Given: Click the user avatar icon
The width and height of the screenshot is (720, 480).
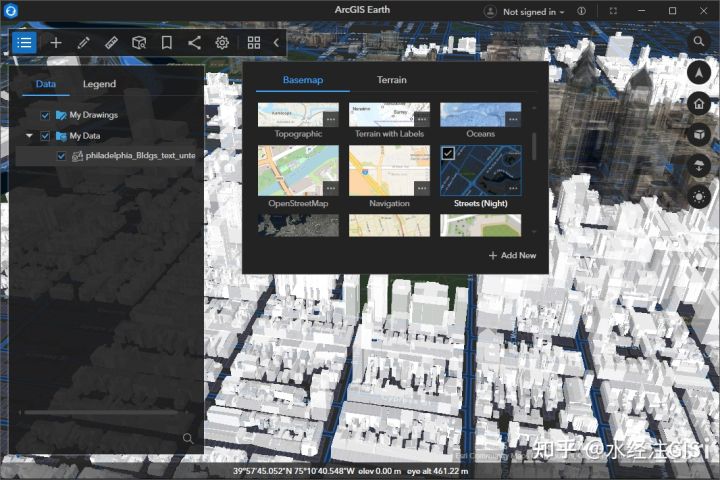Looking at the screenshot, I should point(490,11).
